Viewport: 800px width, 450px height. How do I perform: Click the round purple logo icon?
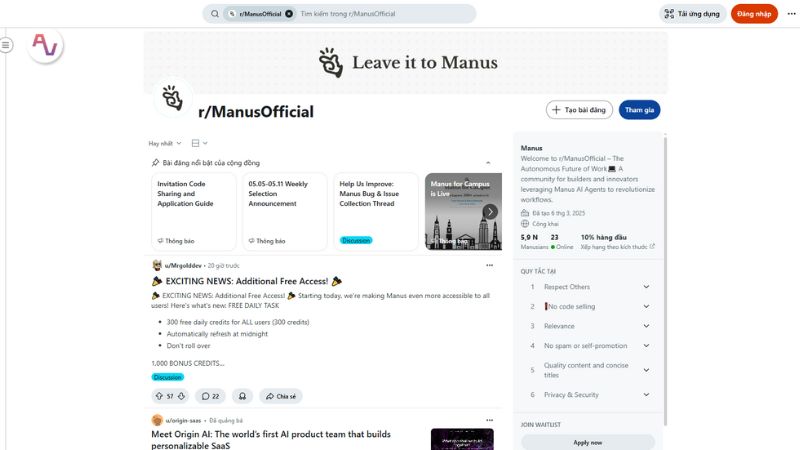coord(45,45)
